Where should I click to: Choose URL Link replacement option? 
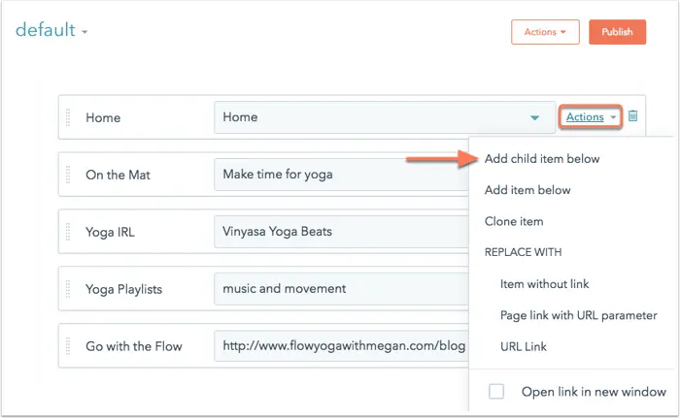524,346
